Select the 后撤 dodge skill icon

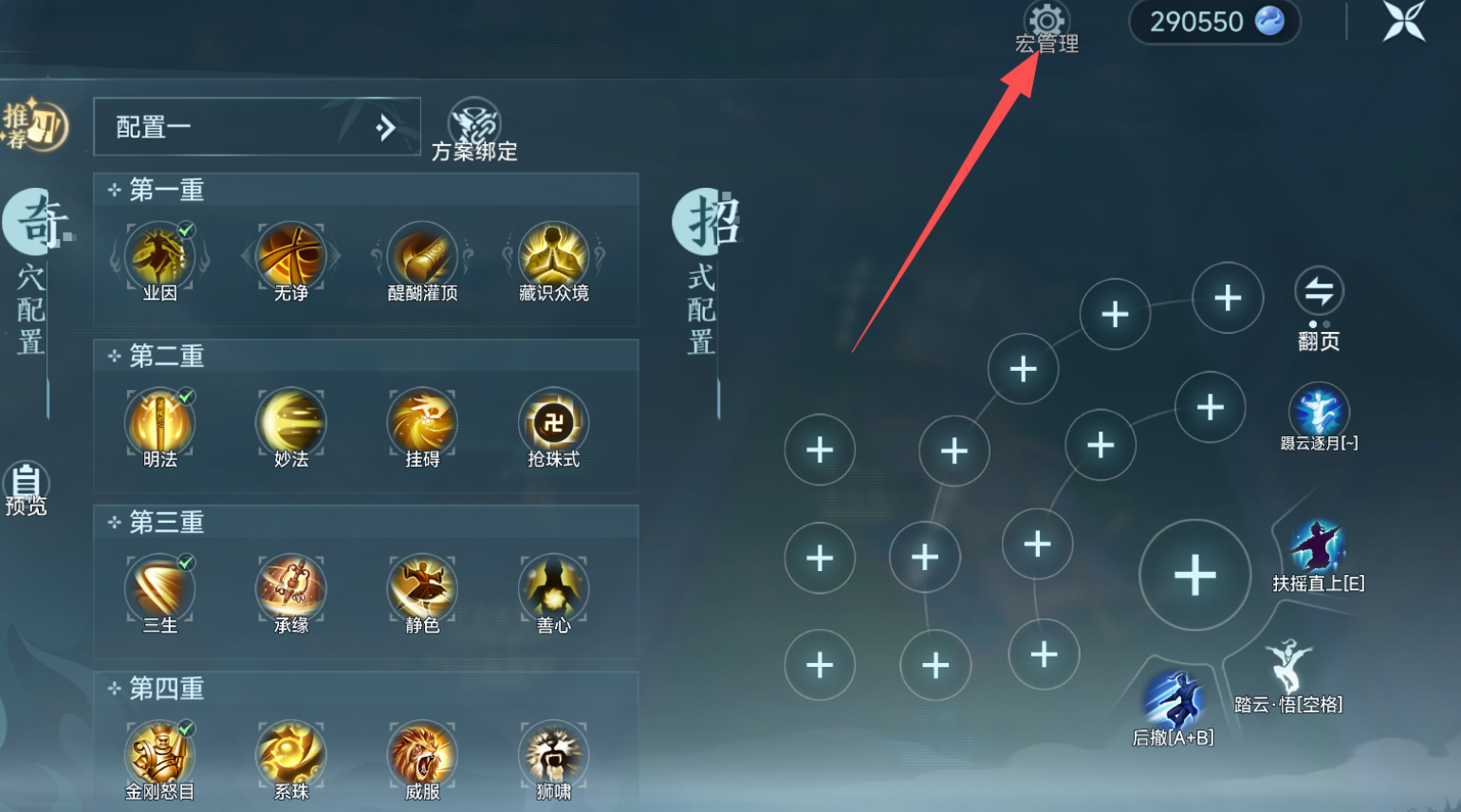1174,701
